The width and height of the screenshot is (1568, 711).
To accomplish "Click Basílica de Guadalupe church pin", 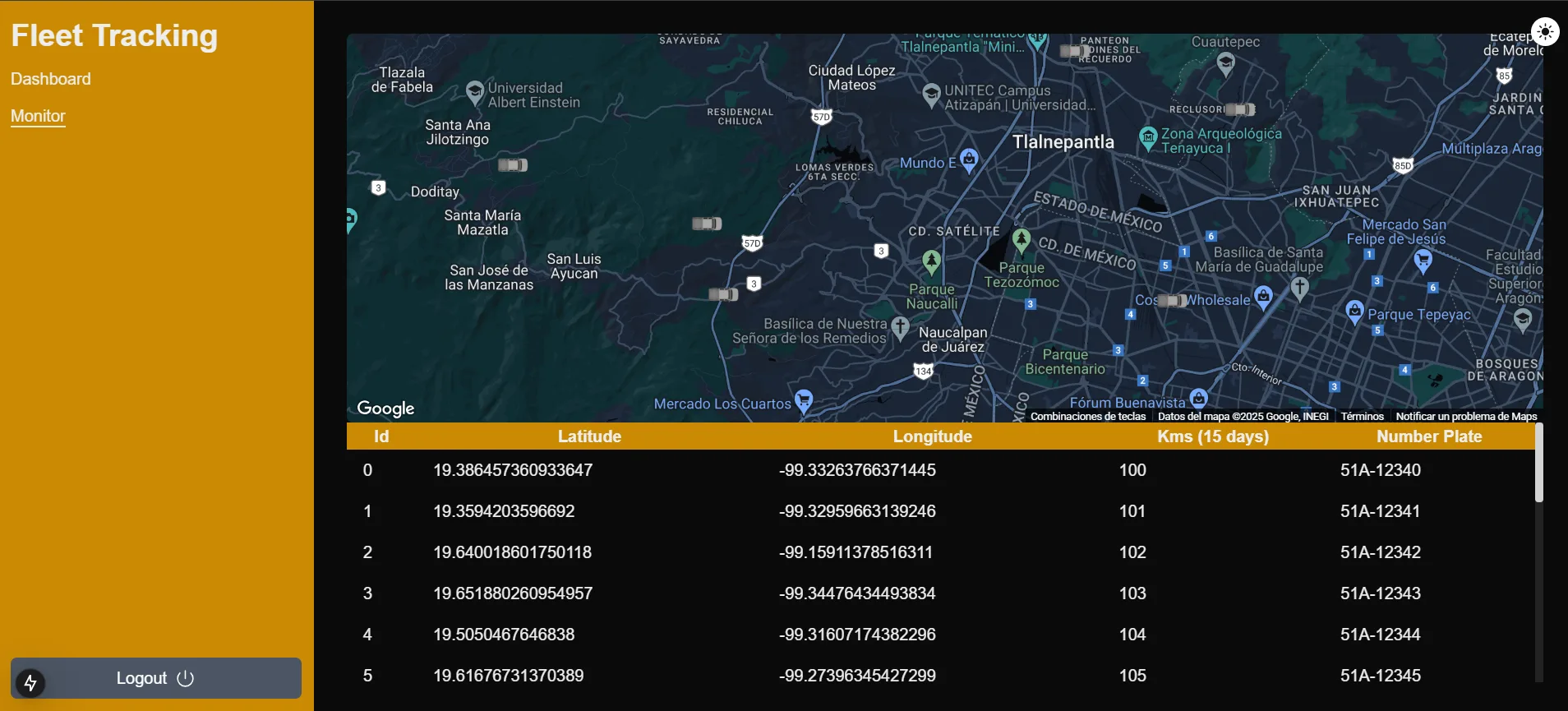I will point(1299,289).
